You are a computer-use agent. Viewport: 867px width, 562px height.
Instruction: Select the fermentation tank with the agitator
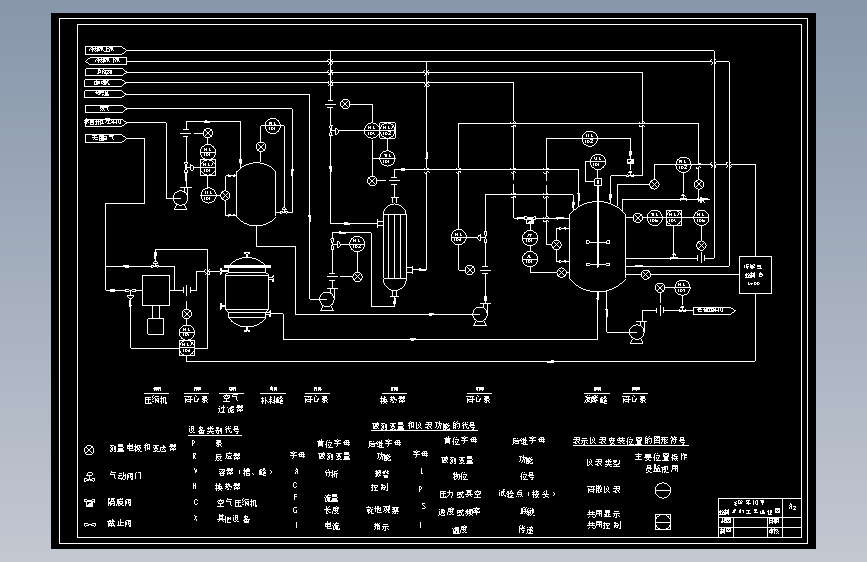click(x=597, y=247)
